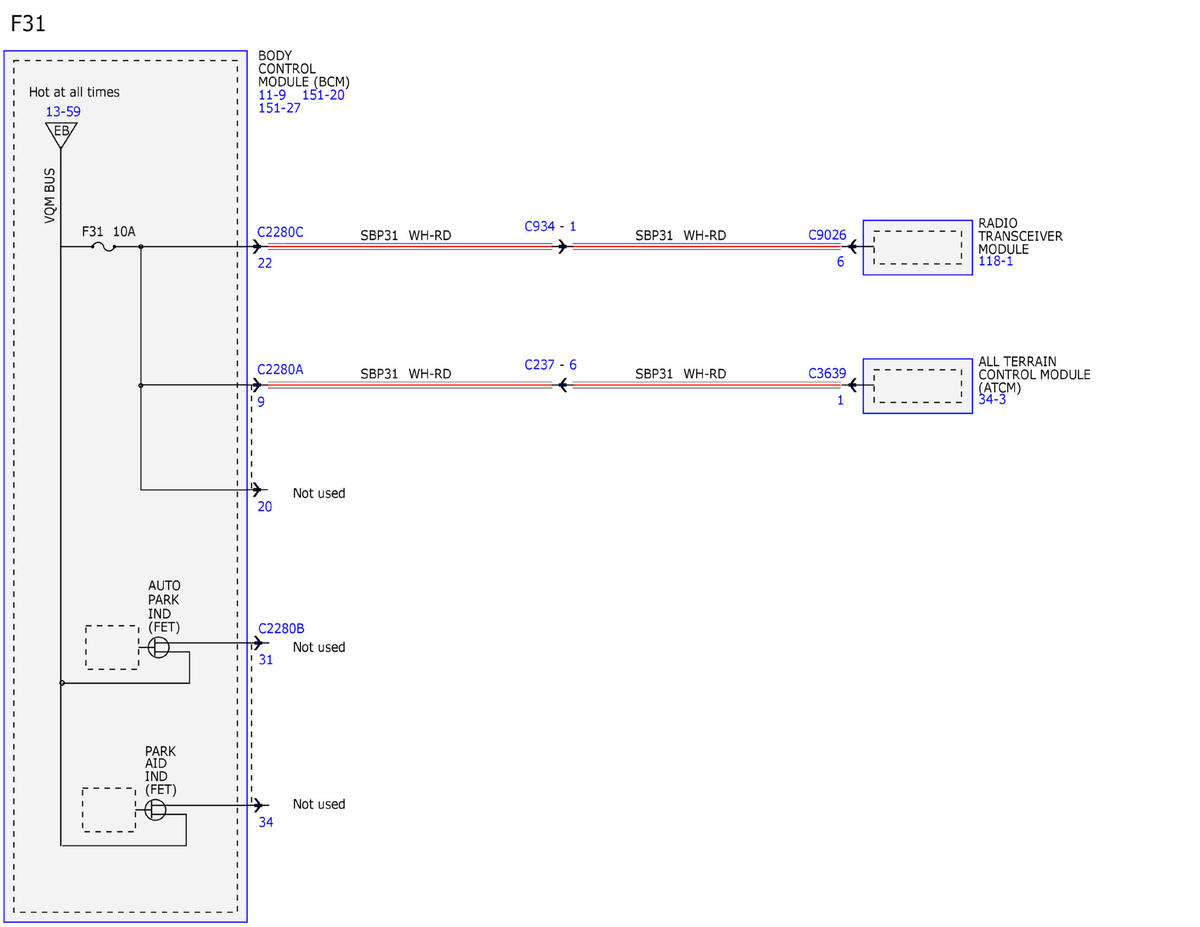This screenshot has height=927, width=1200.
Task: Follow the 118-1 Radio Transceiver Module link
Action: pyautogui.click(x=996, y=262)
